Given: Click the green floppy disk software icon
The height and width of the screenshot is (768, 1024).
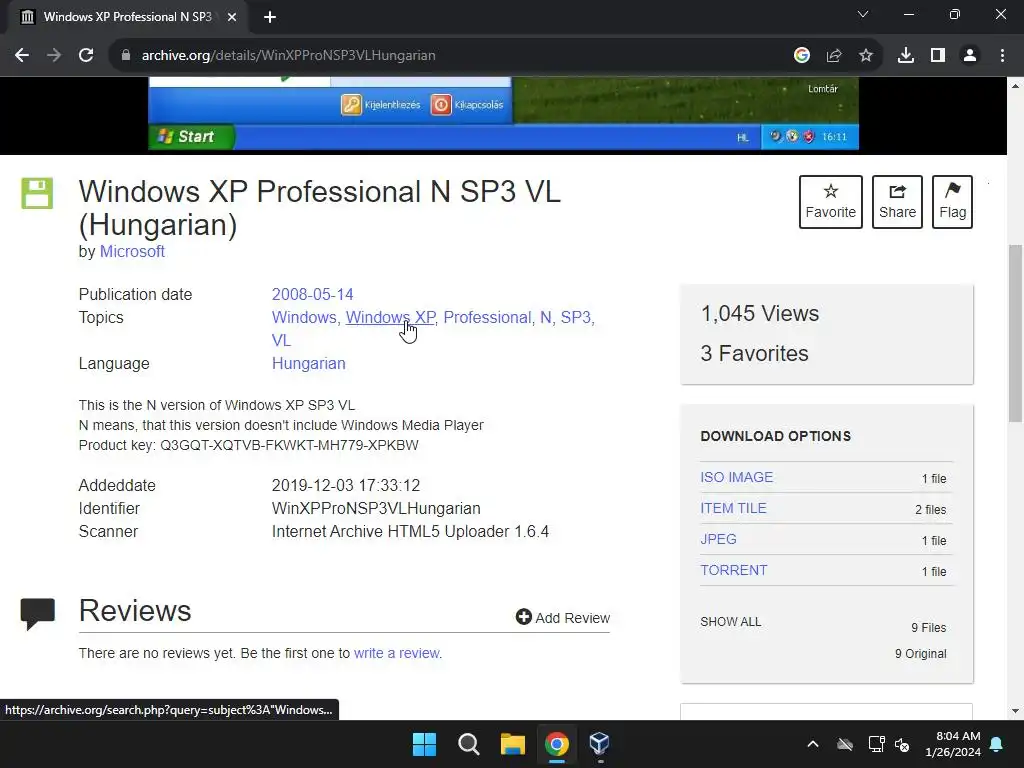Looking at the screenshot, I should tap(37, 193).
